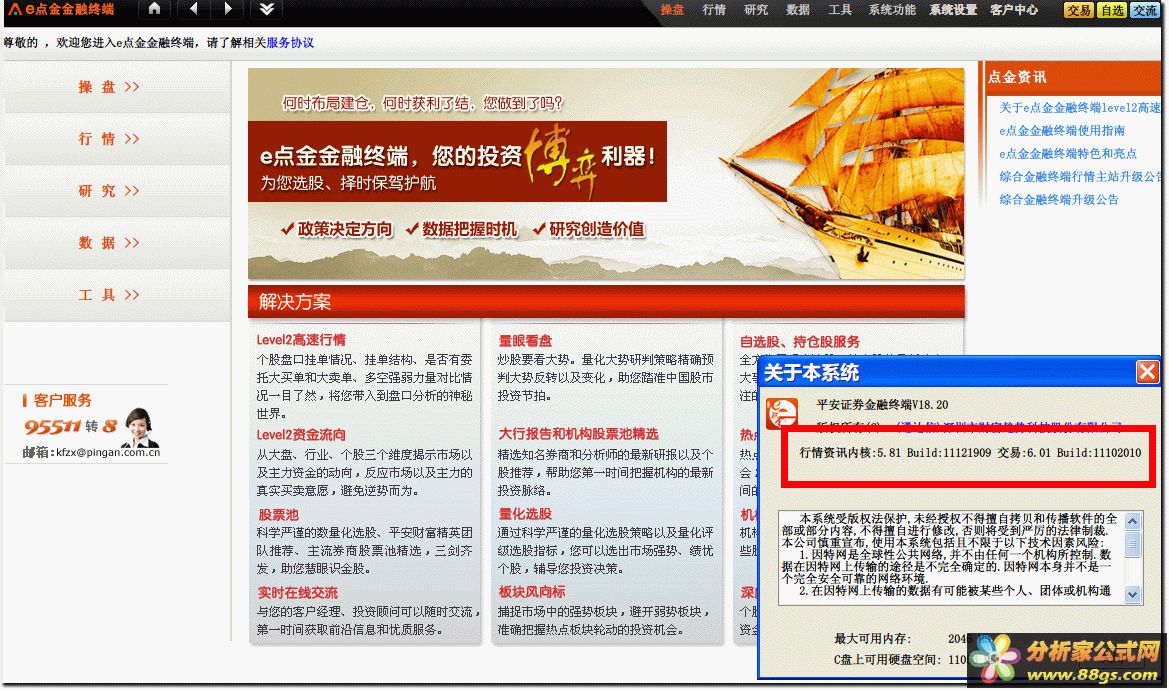Open the 系统设置 menu
1169x690 pixels.
(953, 10)
